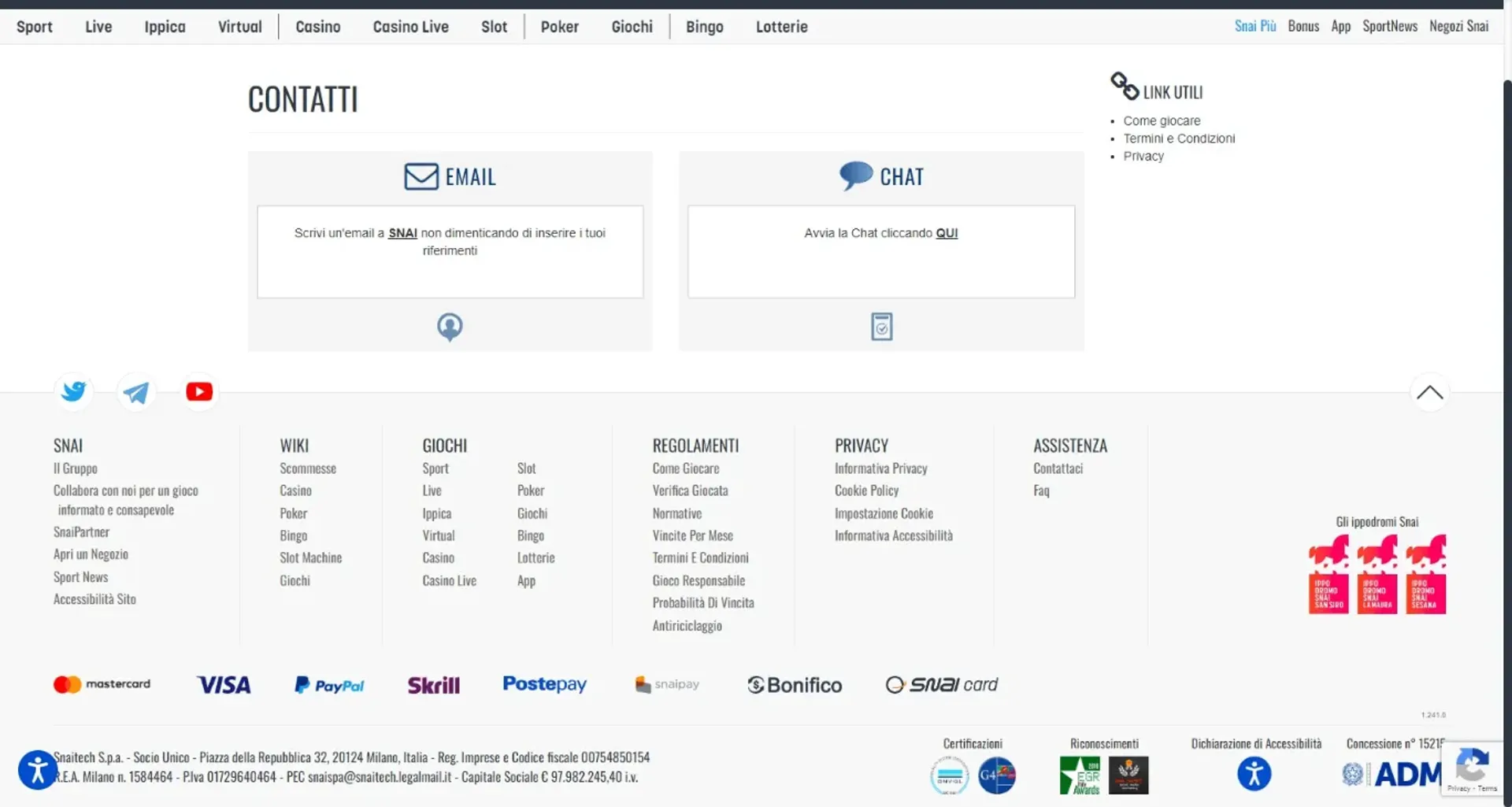Click the user icon below the email box
Image resolution: width=1512 pixels, height=807 pixels.
click(x=450, y=327)
